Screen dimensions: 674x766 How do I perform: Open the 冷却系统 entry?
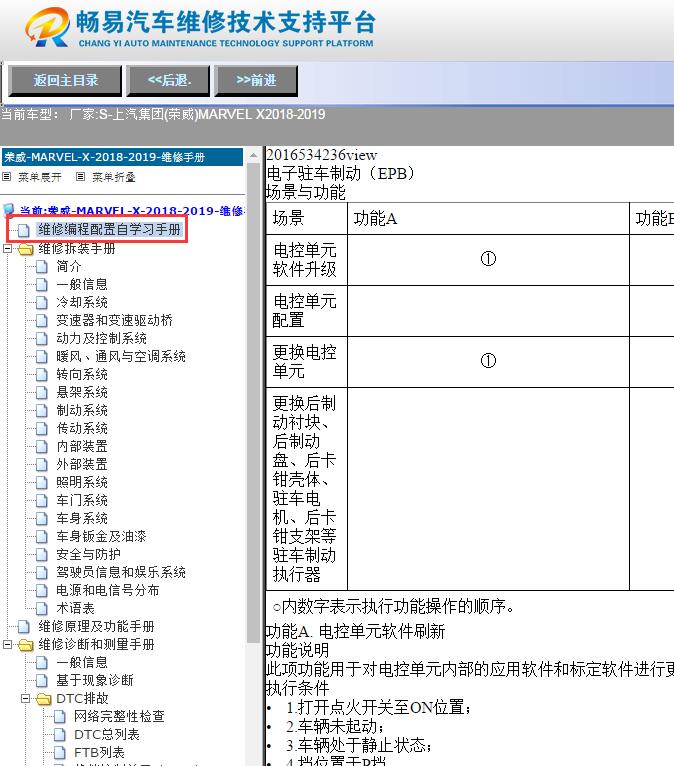[82, 302]
